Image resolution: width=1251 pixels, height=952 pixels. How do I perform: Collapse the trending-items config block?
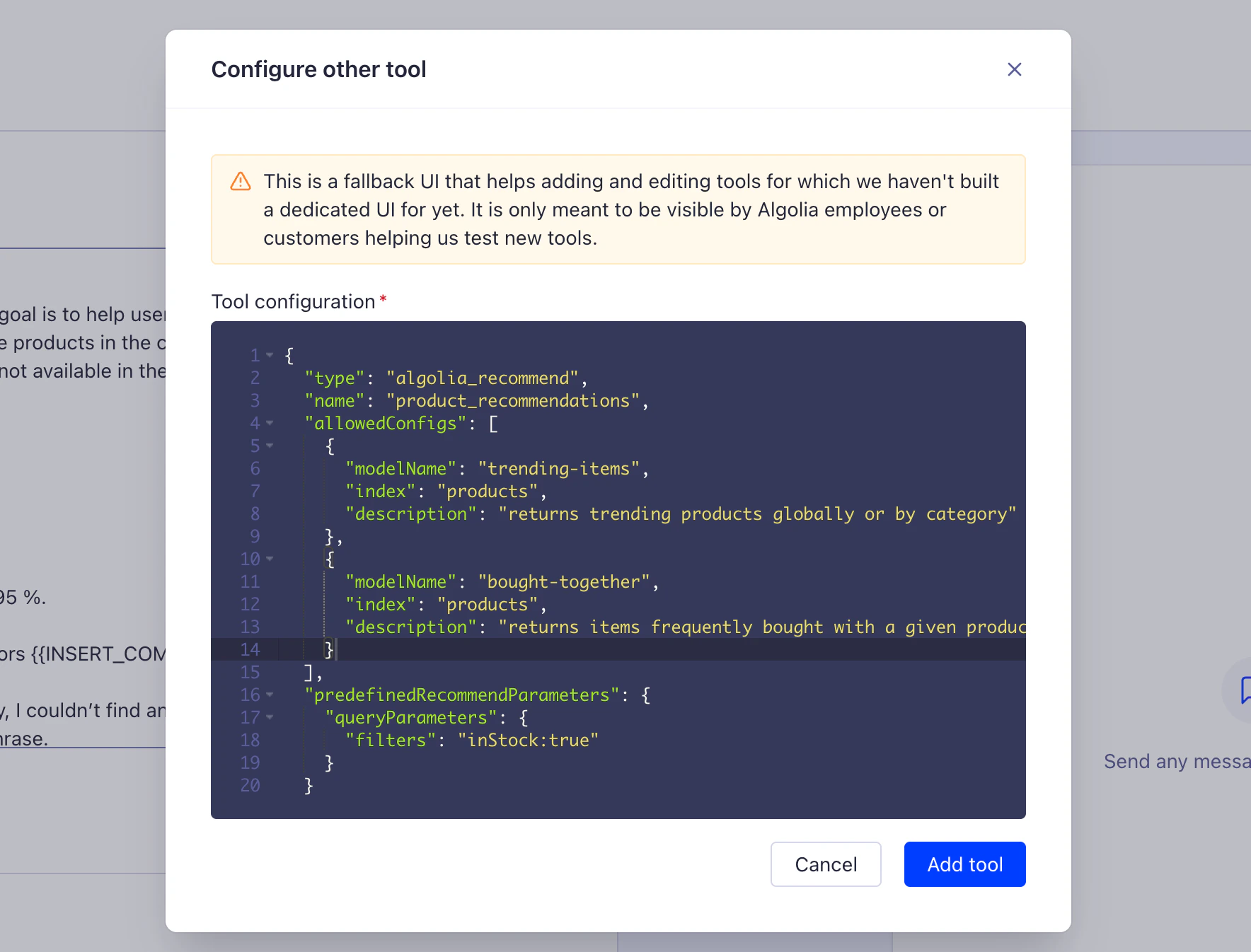point(270,446)
